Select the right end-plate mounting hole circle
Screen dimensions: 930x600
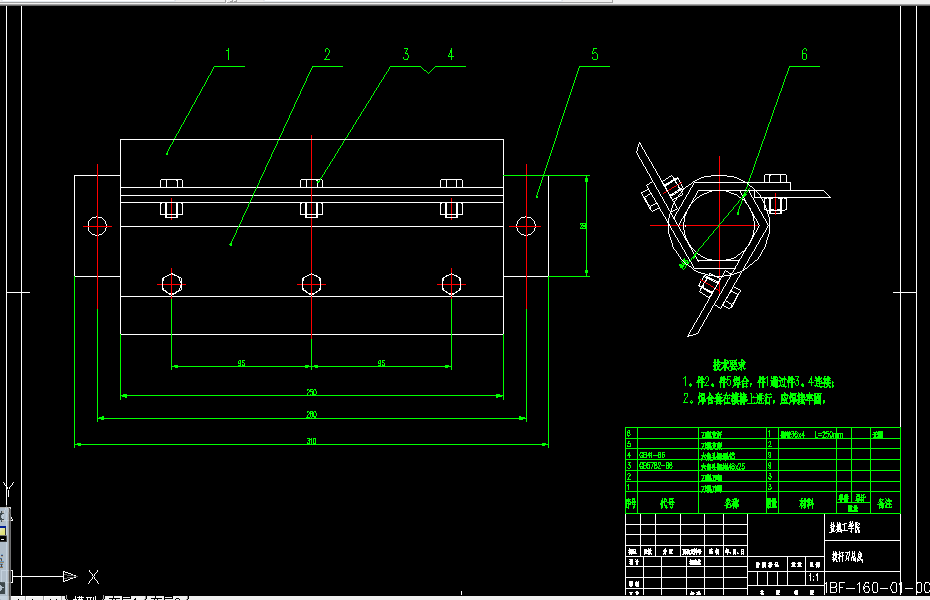526,226
